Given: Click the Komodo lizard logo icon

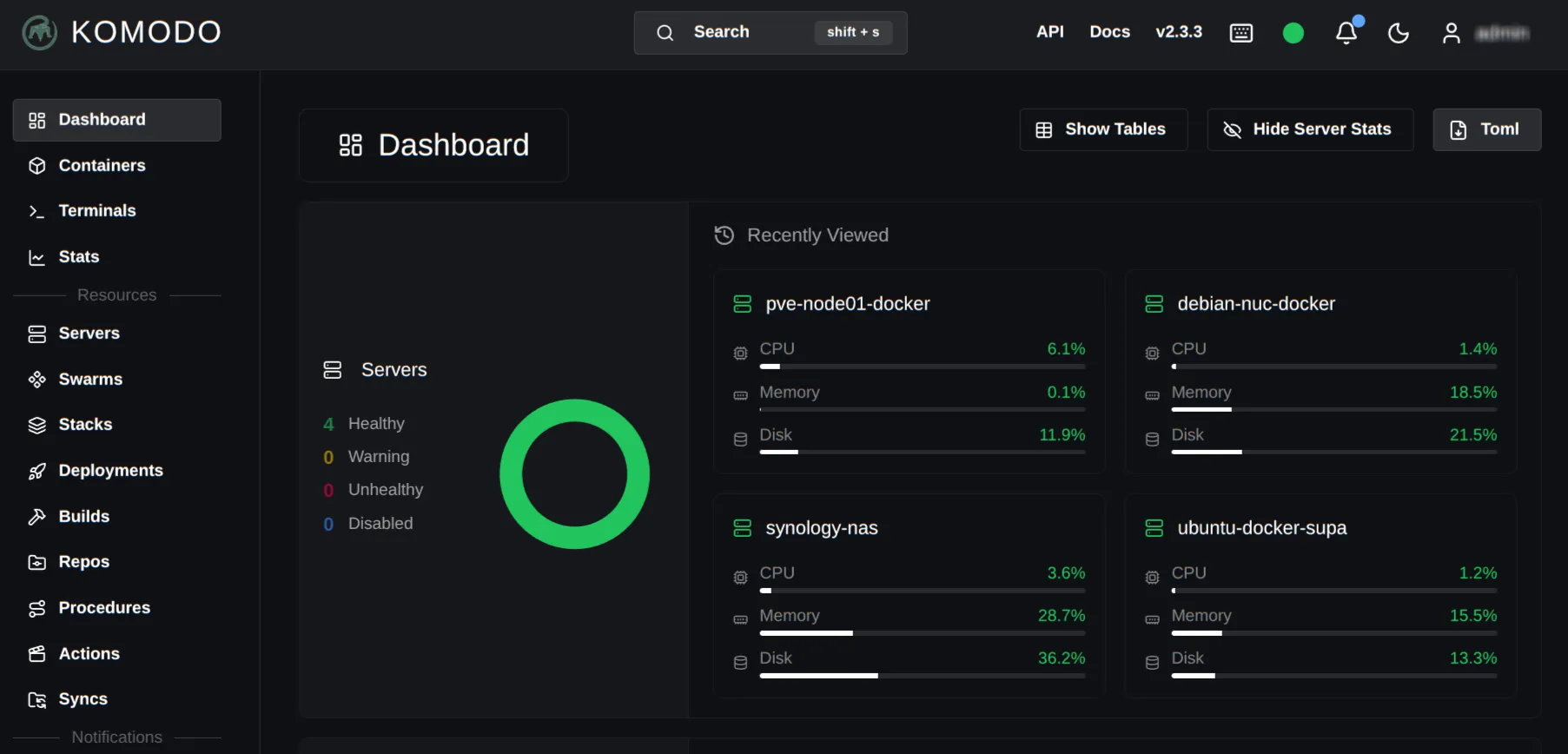Looking at the screenshot, I should point(39,33).
